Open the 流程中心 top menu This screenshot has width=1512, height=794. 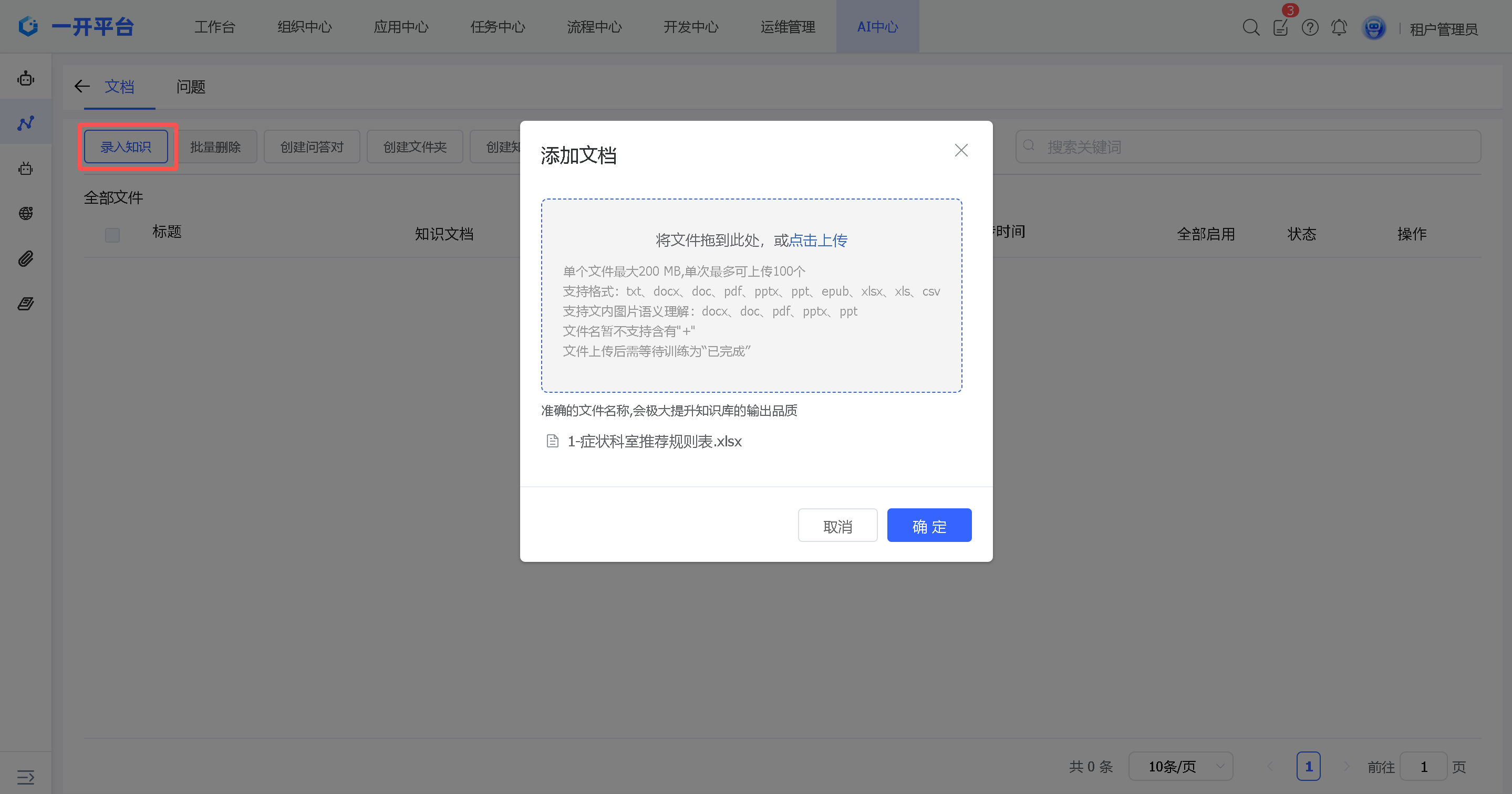[x=594, y=27]
